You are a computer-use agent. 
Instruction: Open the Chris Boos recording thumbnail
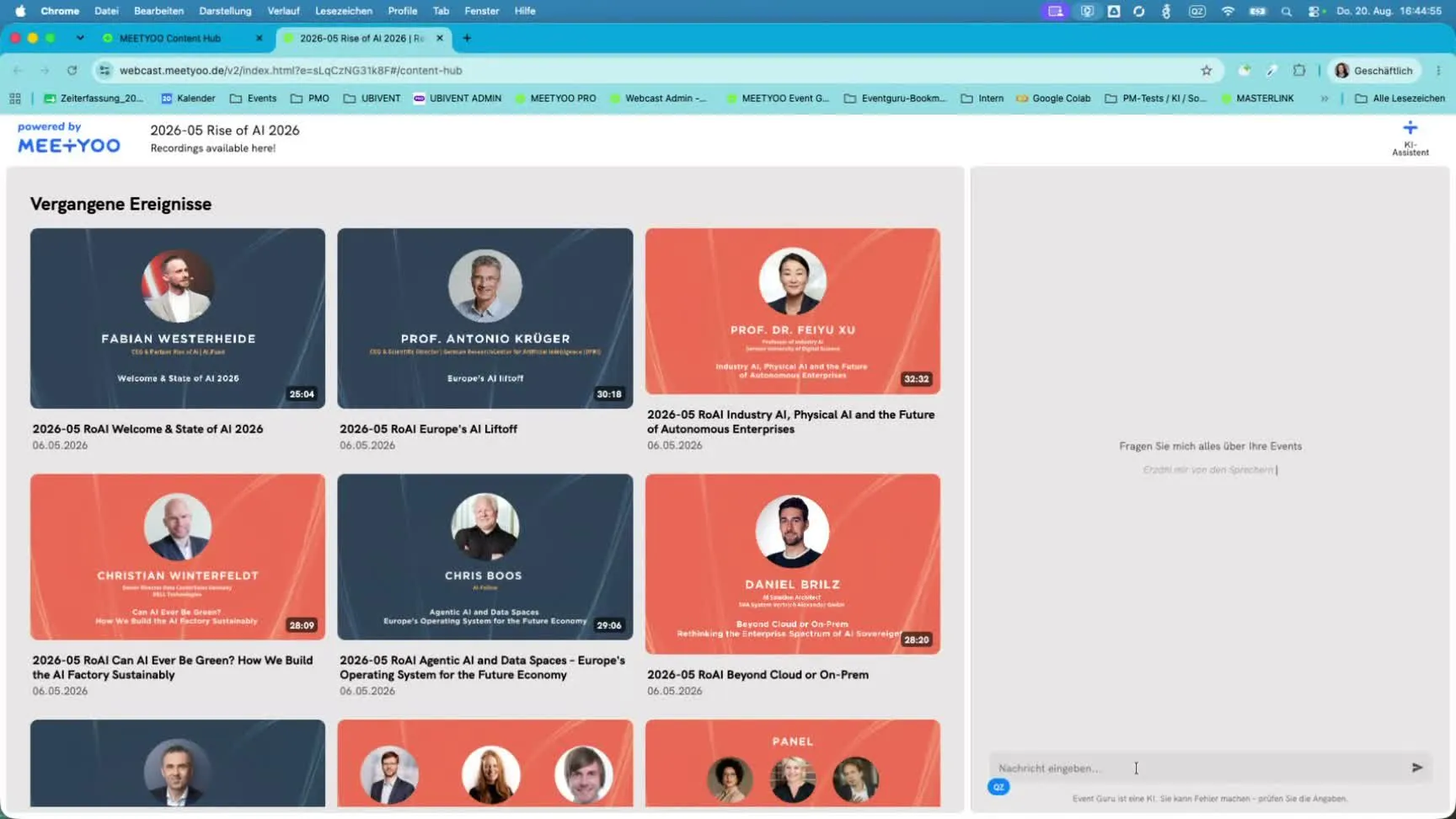[485, 557]
